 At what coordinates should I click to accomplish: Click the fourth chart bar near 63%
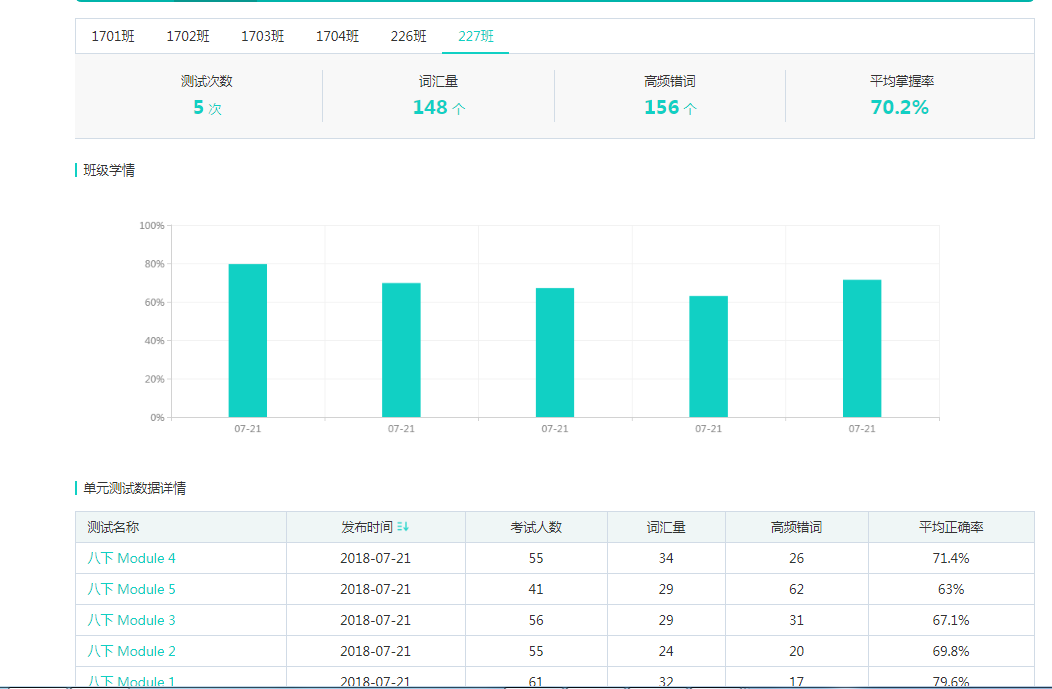click(x=708, y=357)
